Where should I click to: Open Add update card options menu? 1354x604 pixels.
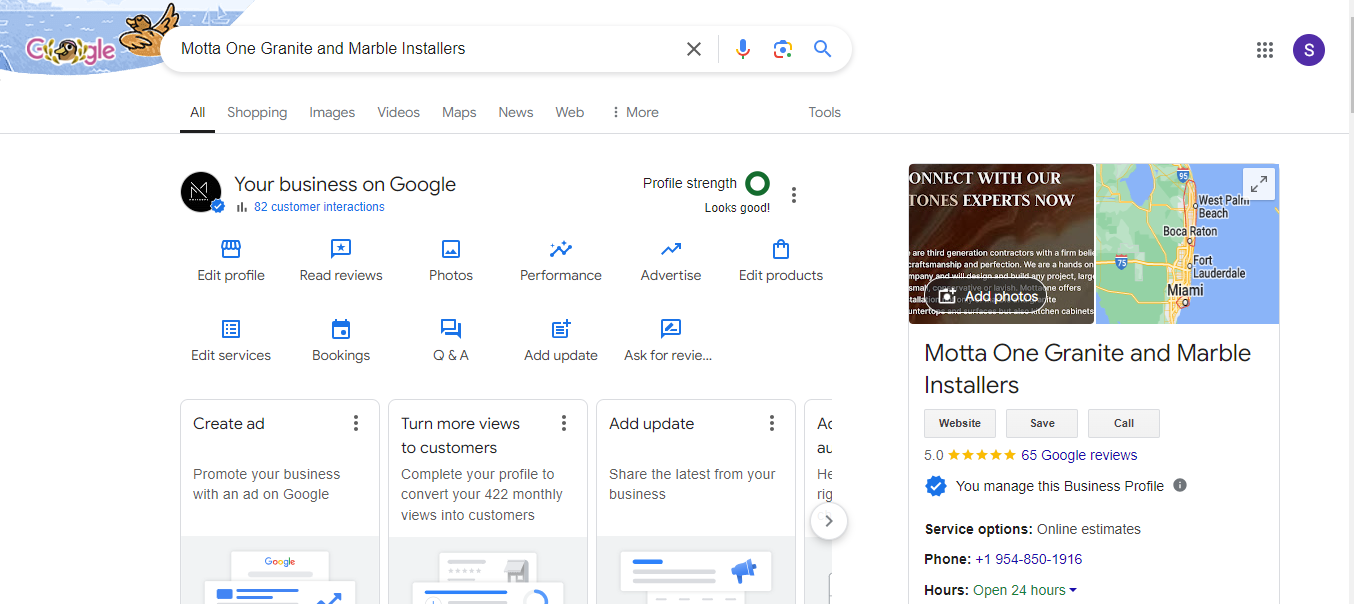tap(772, 423)
